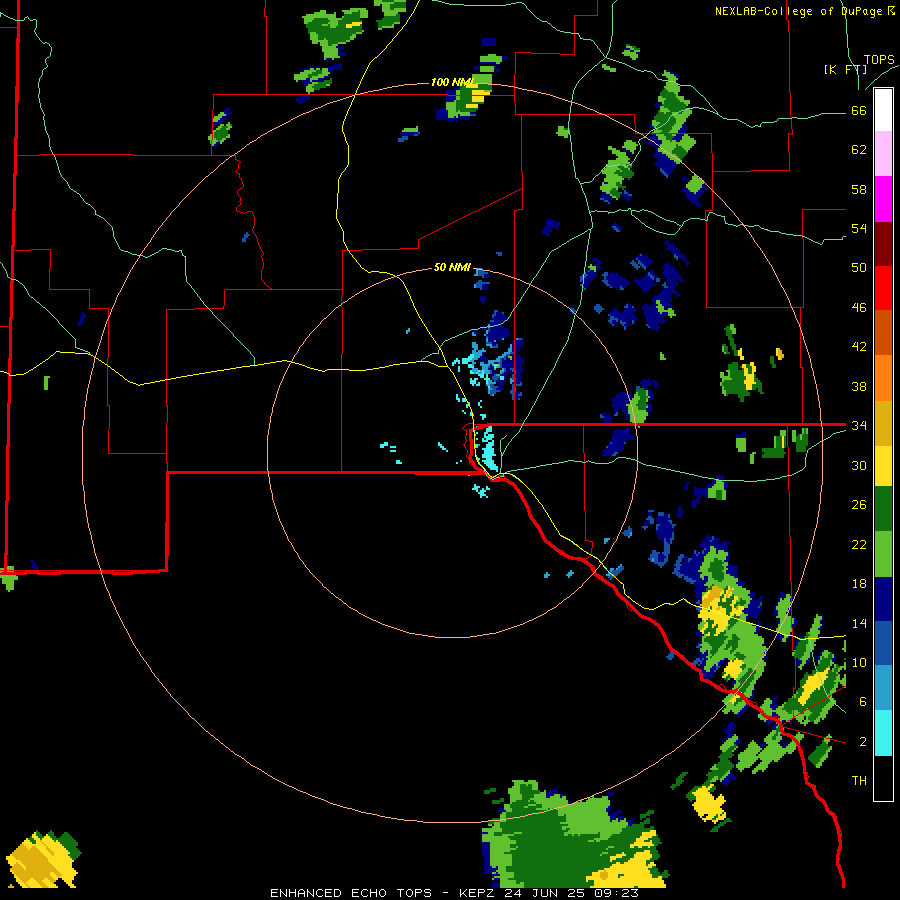Click the "26" legend value
Screen dimensions: 900x900
tap(859, 505)
